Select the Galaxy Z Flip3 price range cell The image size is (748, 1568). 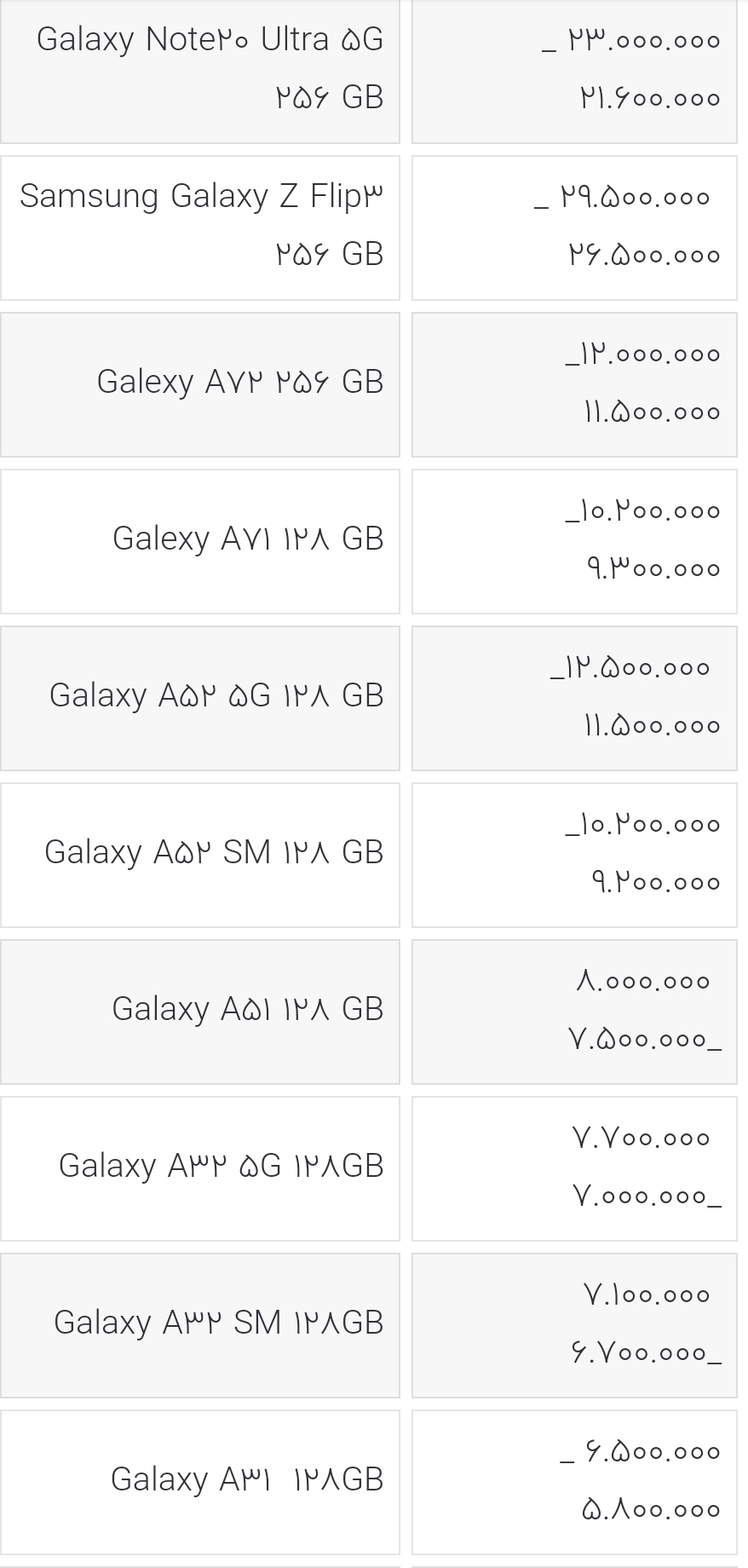(574, 227)
